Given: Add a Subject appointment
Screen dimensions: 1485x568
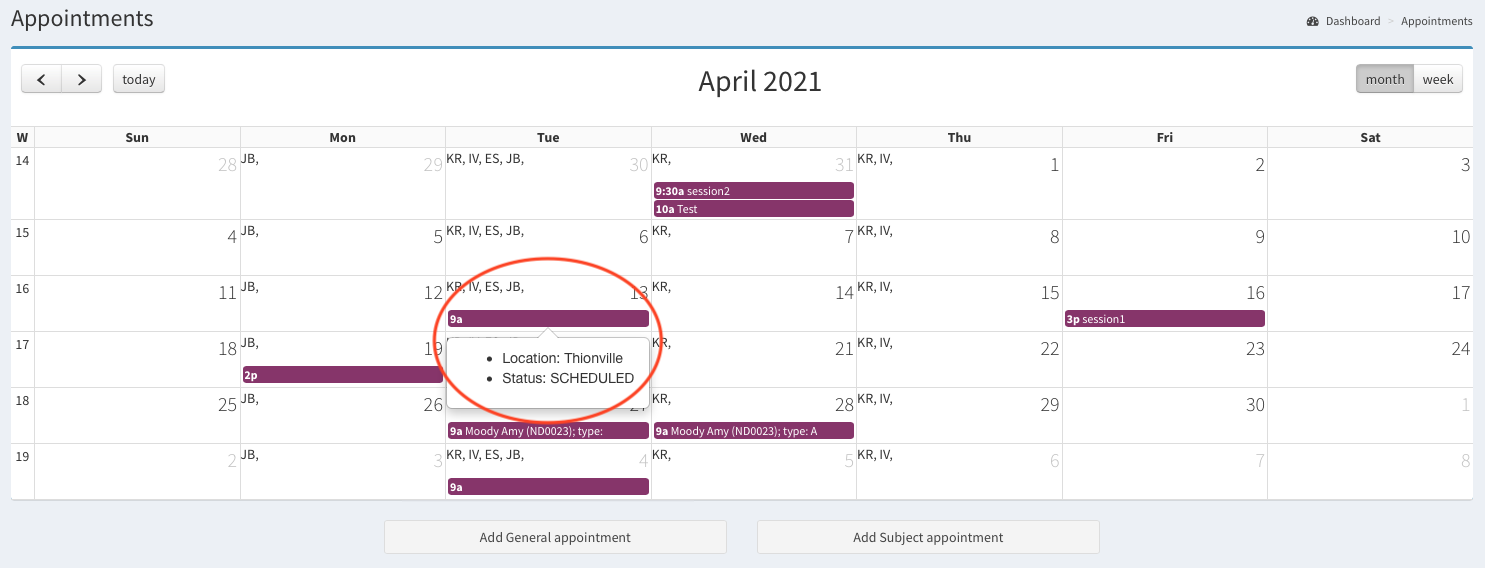Looking at the screenshot, I should pyautogui.click(x=928, y=537).
